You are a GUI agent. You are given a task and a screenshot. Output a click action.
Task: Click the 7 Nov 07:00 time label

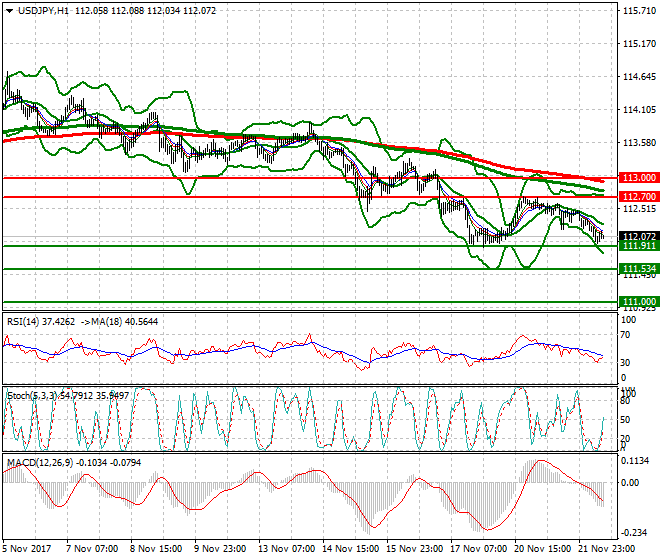pos(92,549)
